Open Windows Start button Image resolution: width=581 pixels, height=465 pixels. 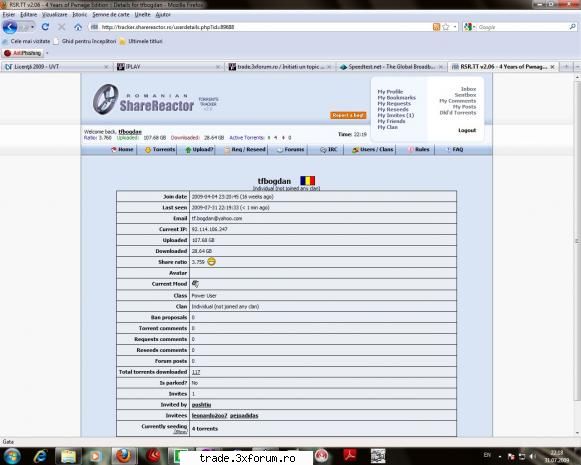pyautogui.click(x=11, y=456)
